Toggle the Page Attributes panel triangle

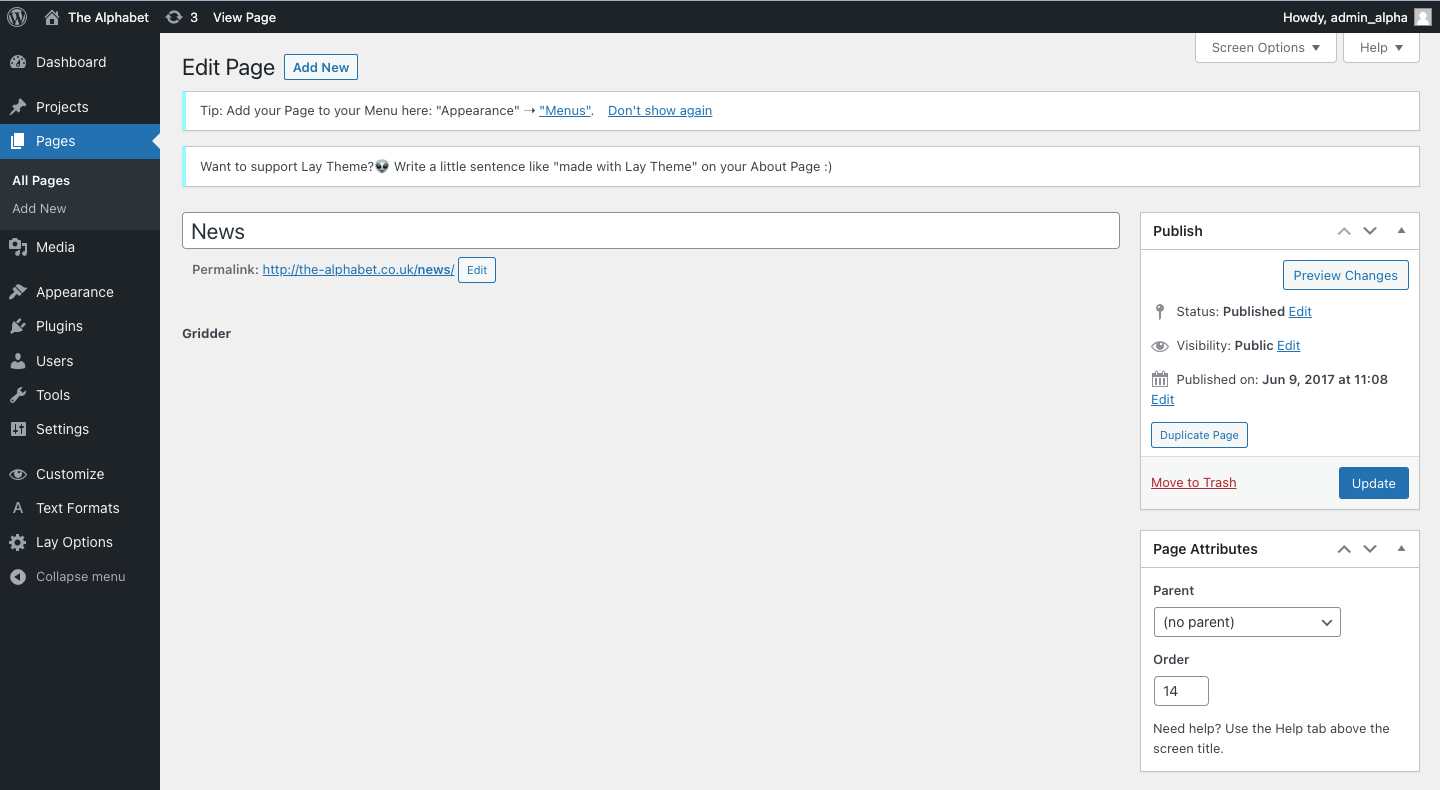(x=1401, y=549)
